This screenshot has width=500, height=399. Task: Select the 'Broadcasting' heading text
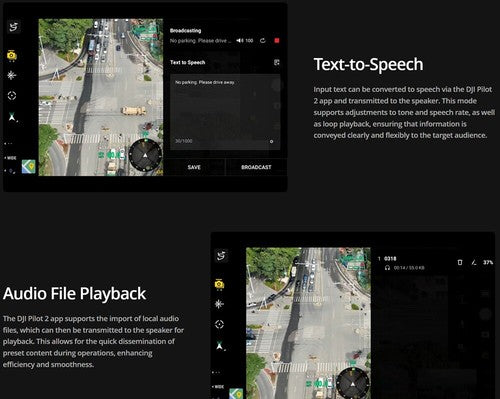coord(186,31)
